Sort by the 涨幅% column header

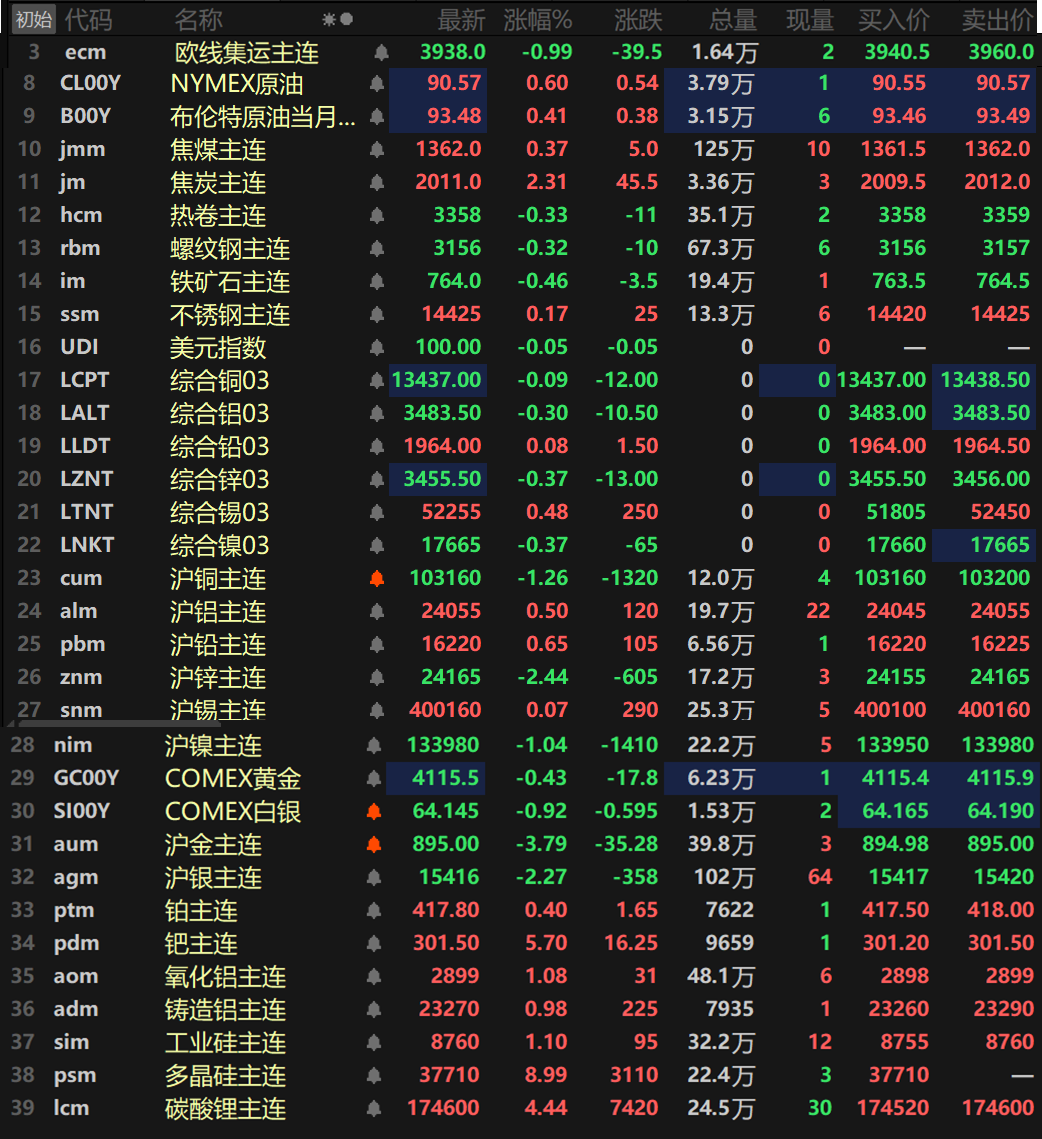coord(538,20)
